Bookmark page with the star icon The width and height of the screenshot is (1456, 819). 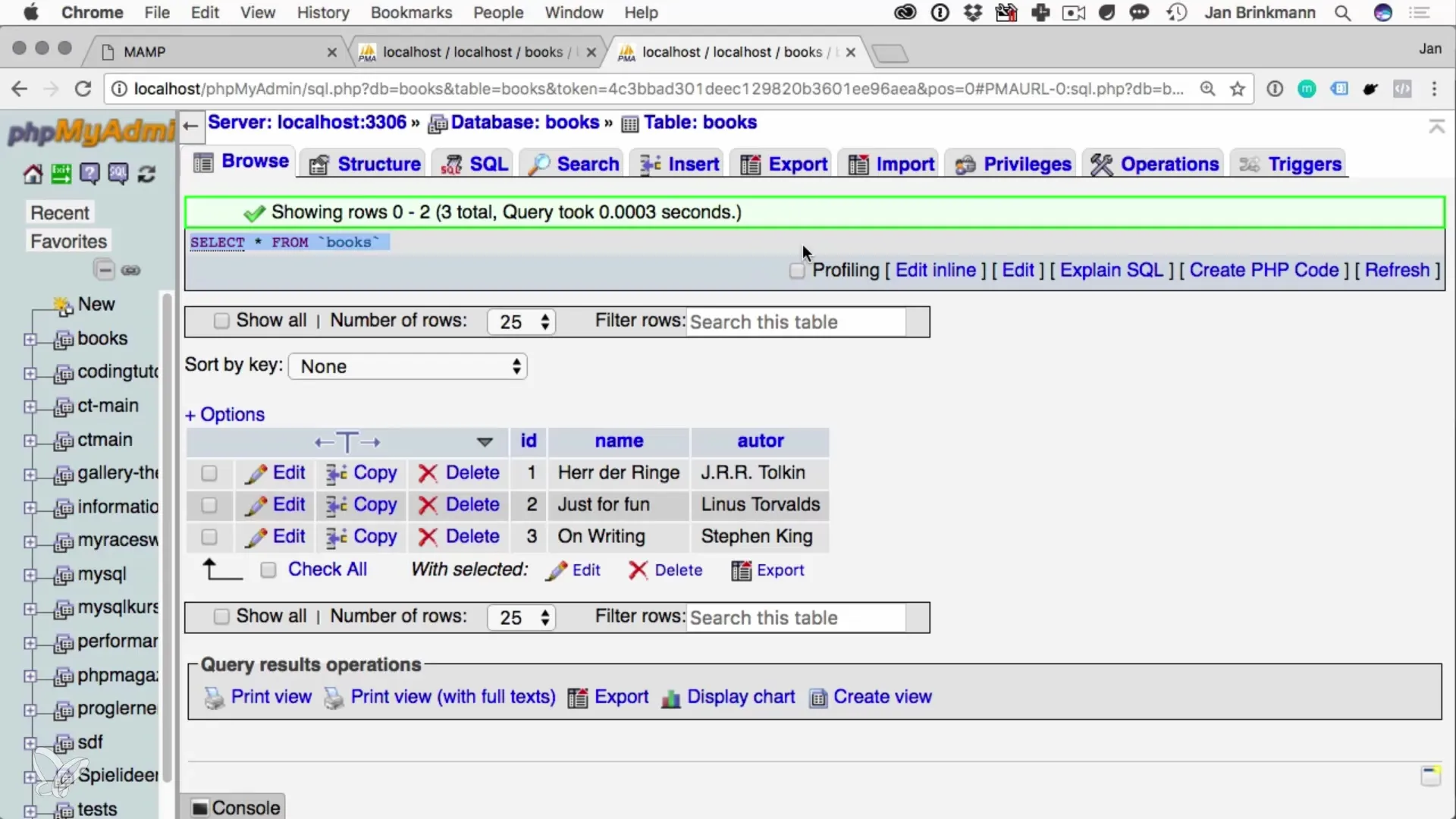[x=1238, y=89]
